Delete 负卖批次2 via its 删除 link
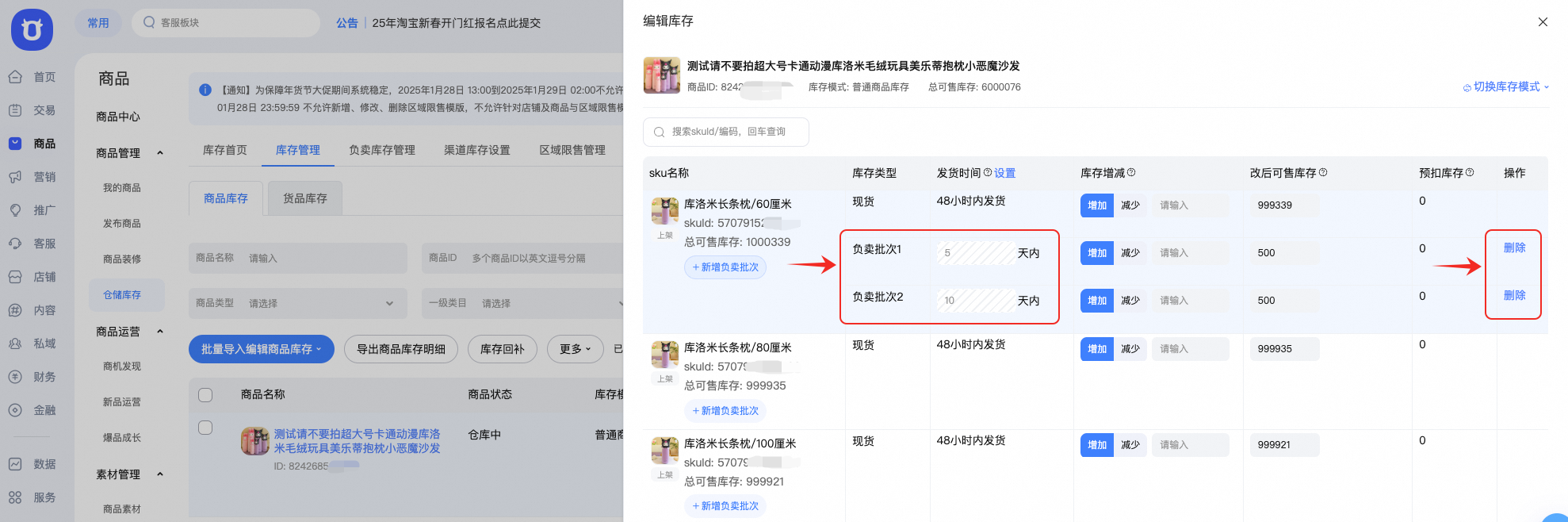Image resolution: width=1568 pixels, height=522 pixels. [1515, 295]
